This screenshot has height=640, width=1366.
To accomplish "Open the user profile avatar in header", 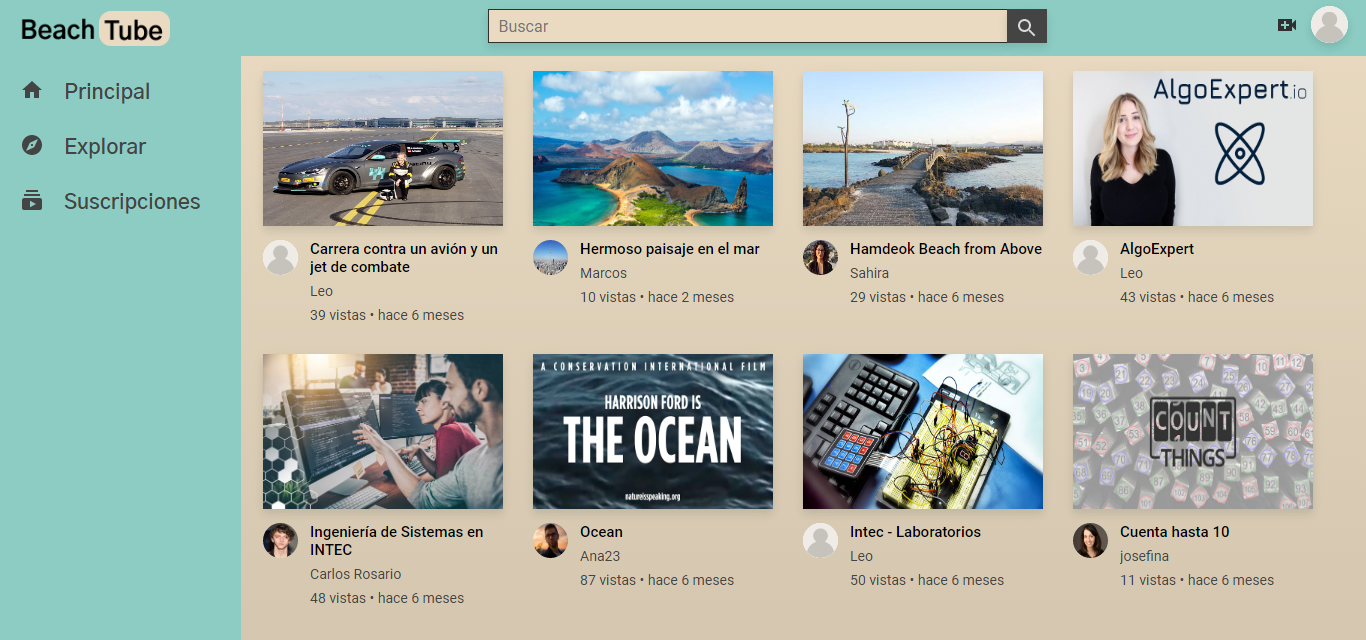I will click(x=1329, y=25).
